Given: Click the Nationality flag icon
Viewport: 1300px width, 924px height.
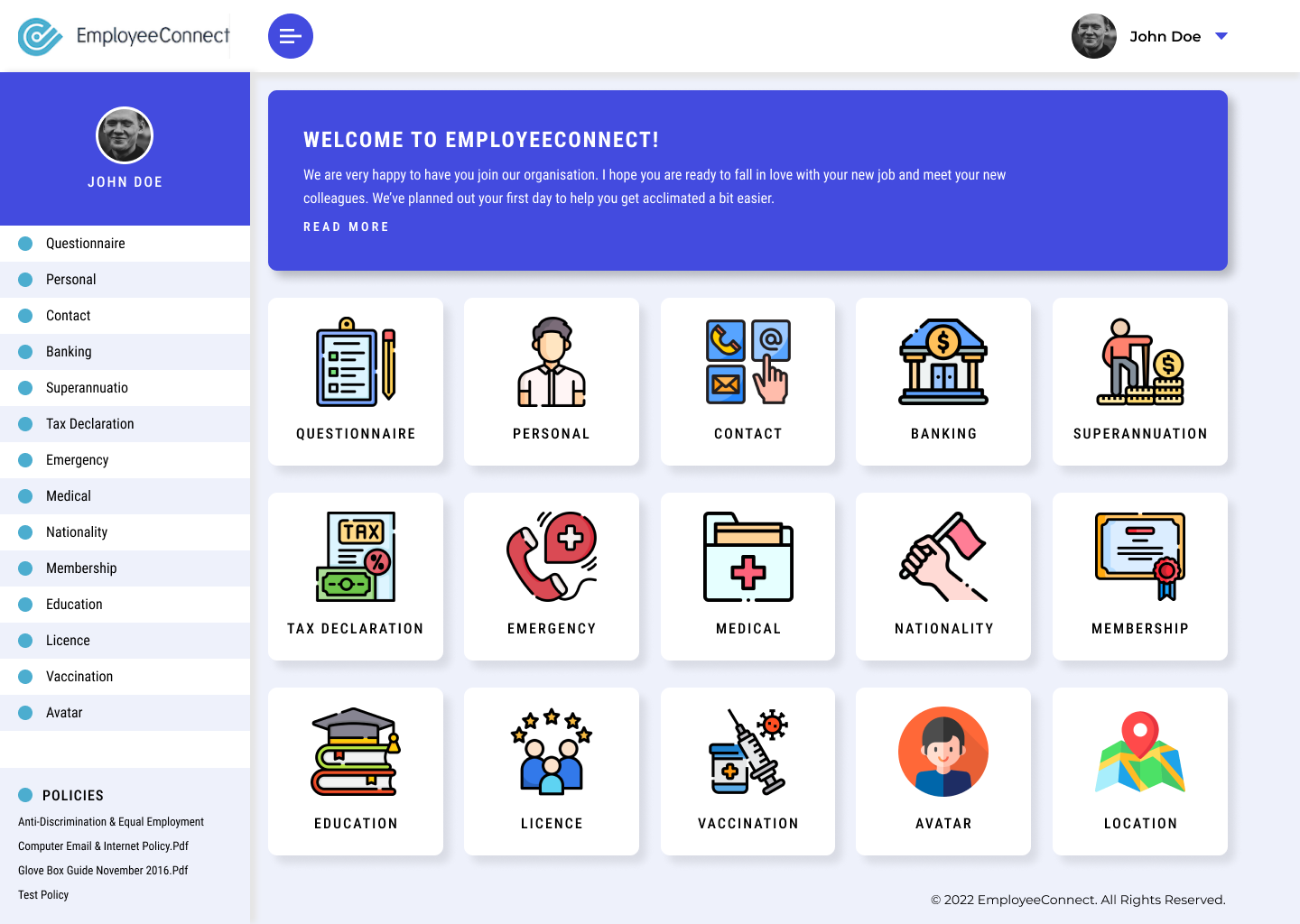Looking at the screenshot, I should coord(943,557).
